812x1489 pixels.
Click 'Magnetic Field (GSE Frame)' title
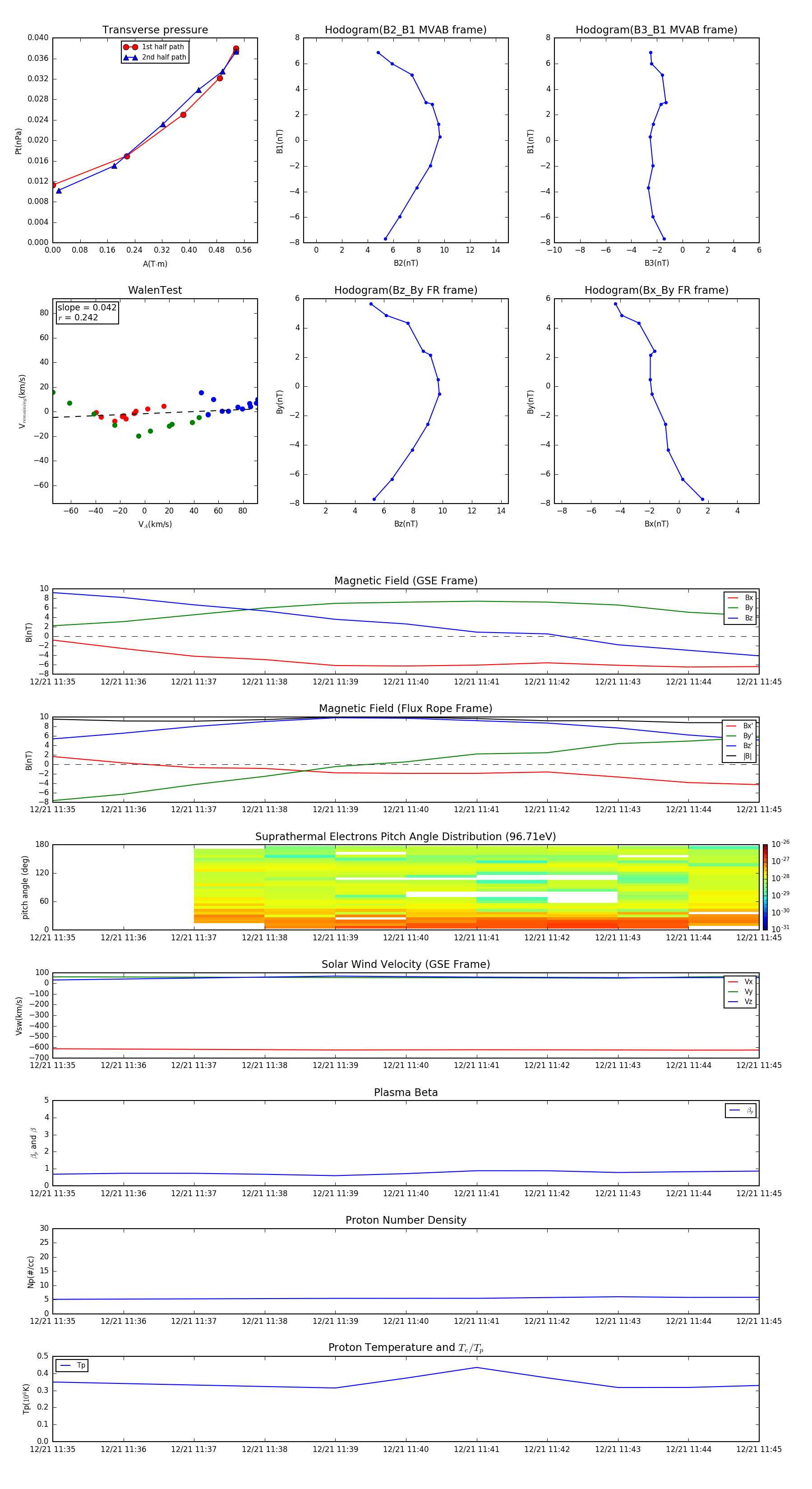[406, 581]
